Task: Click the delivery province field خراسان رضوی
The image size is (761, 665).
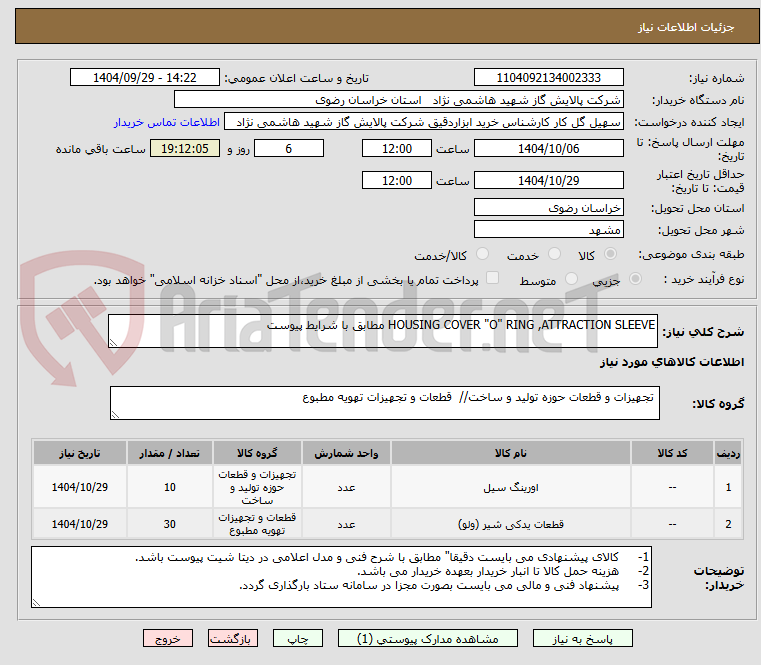Action: coord(548,207)
